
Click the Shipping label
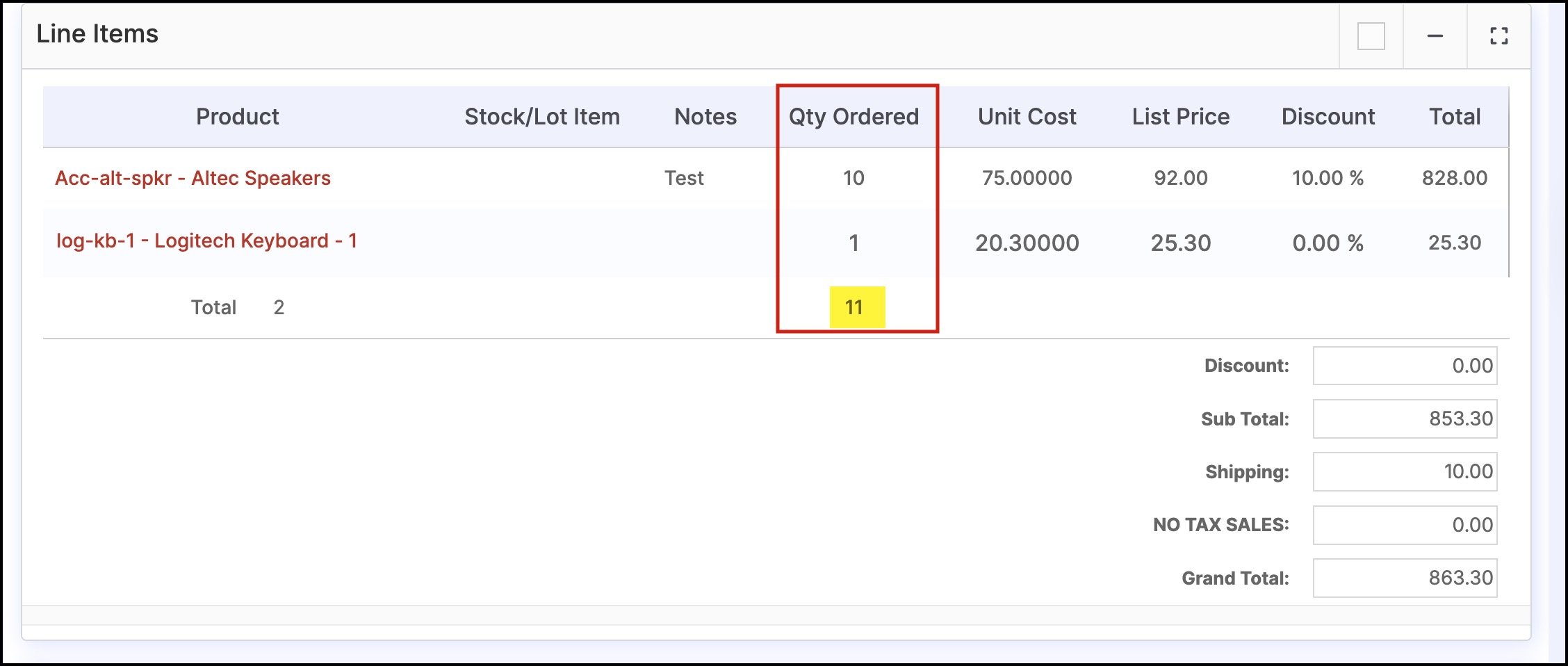pos(1247,472)
